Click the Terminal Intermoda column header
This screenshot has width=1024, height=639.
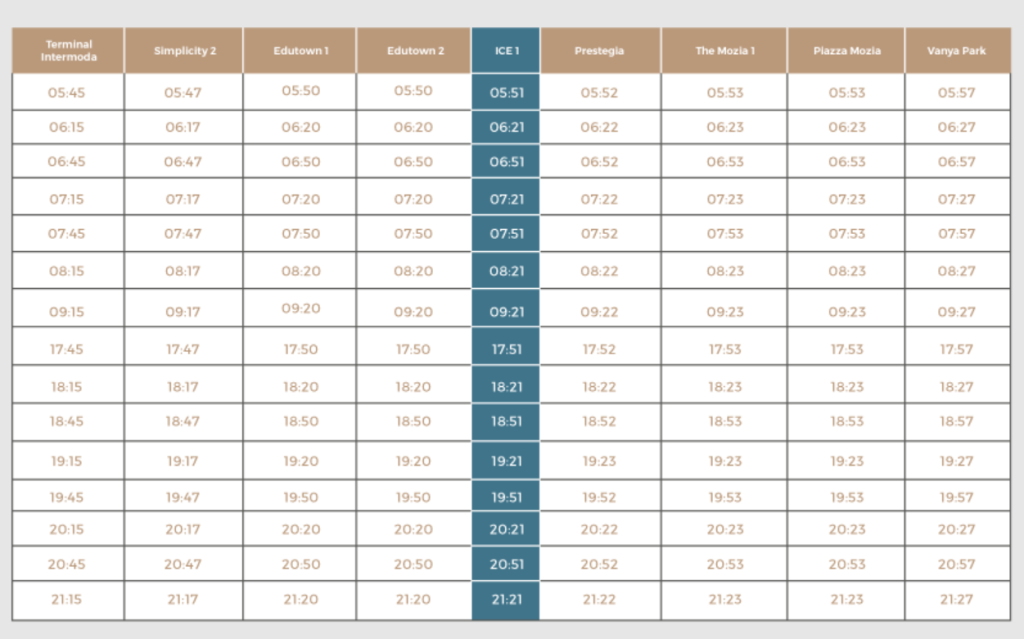coord(68,50)
